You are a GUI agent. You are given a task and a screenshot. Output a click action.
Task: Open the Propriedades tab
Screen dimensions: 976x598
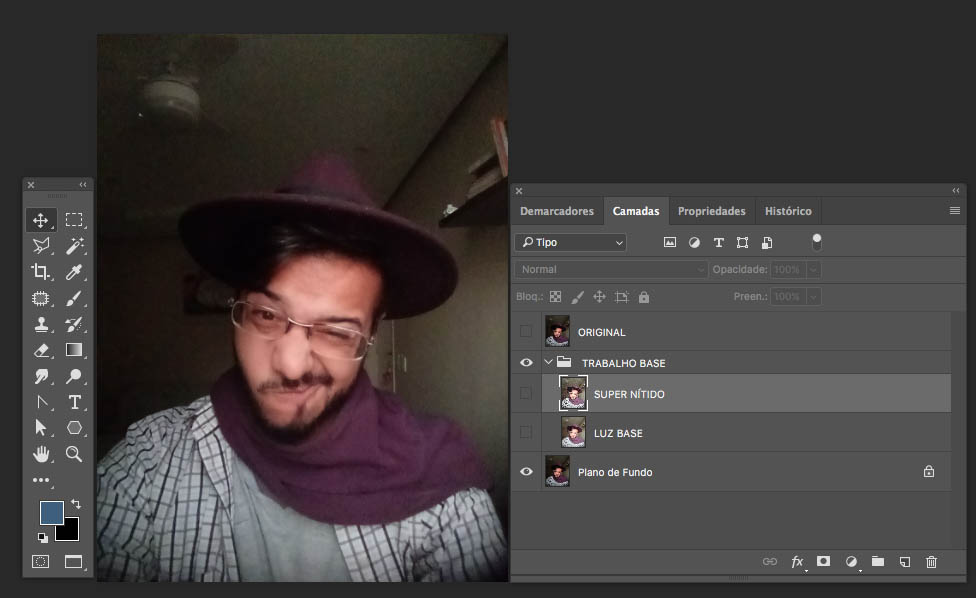click(712, 211)
